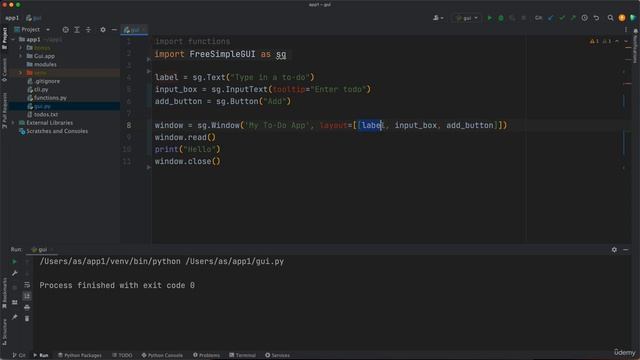Click the Git update project blue arrow

click(x=551, y=18)
